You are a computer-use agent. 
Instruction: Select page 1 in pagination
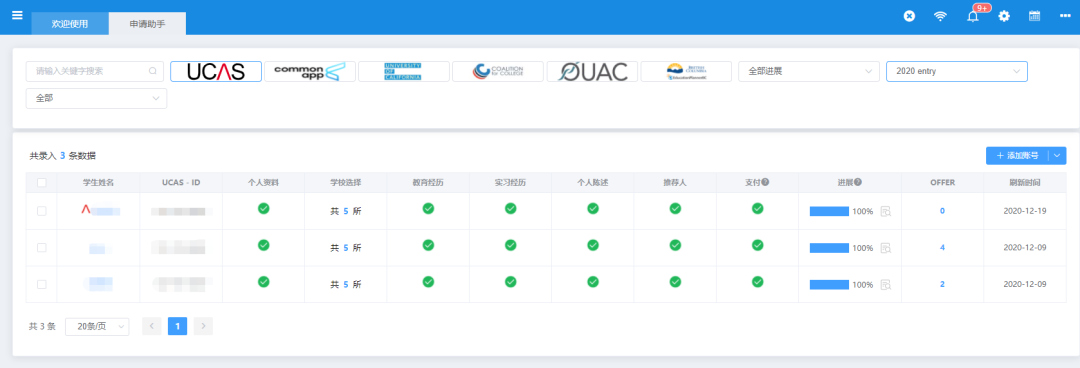(x=177, y=327)
